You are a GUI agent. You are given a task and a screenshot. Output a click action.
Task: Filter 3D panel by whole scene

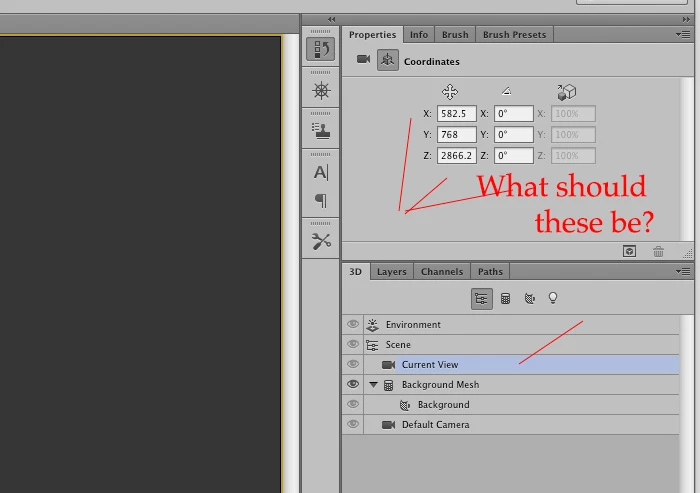482,299
